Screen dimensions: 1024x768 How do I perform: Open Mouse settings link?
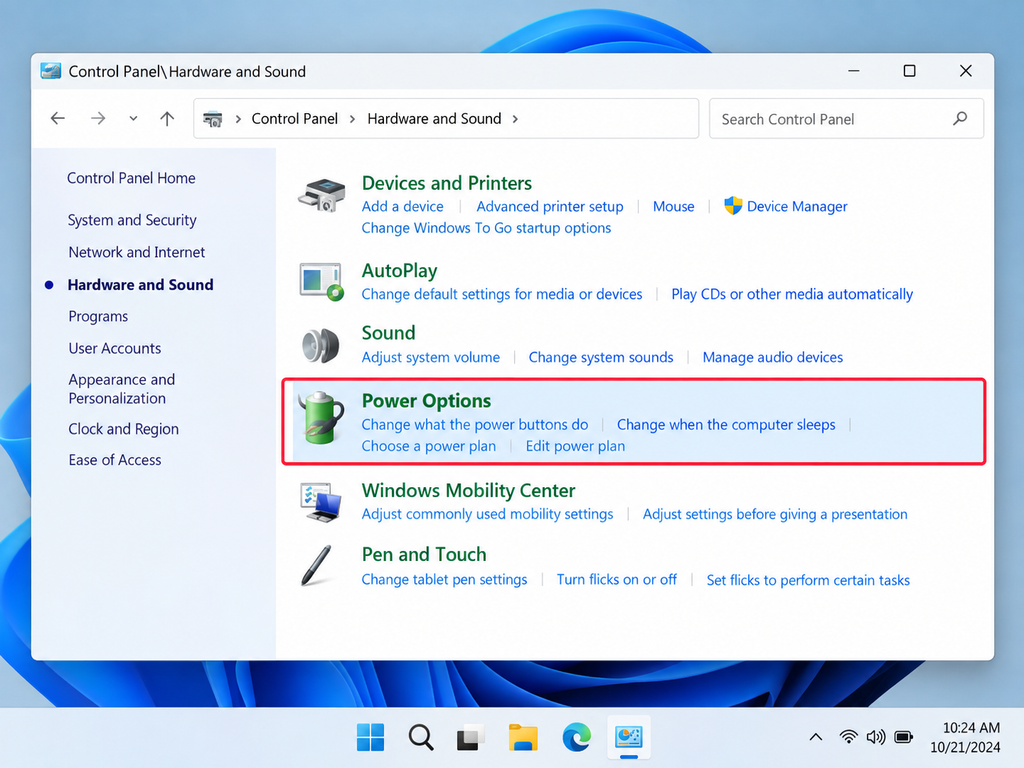click(x=673, y=206)
